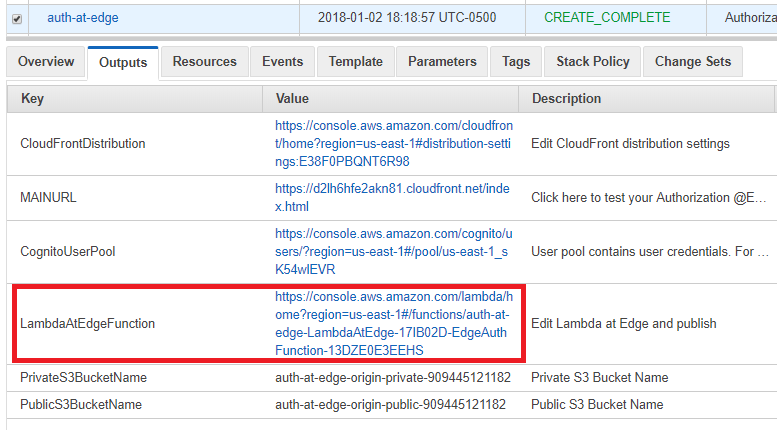Image resolution: width=777 pixels, height=430 pixels.
Task: Open the Stack Policy tab
Action: (x=593, y=61)
